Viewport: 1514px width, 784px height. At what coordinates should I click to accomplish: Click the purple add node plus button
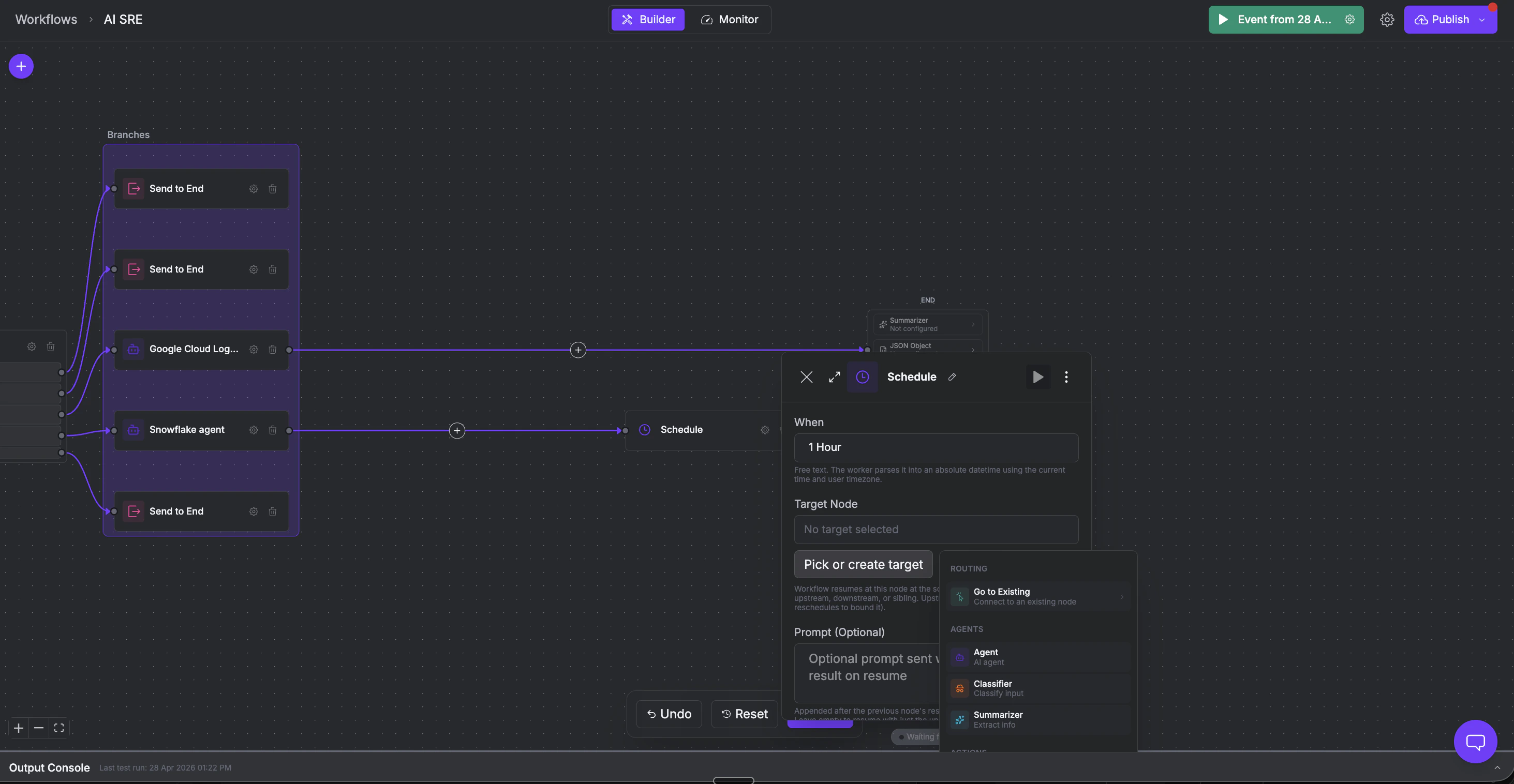point(21,66)
